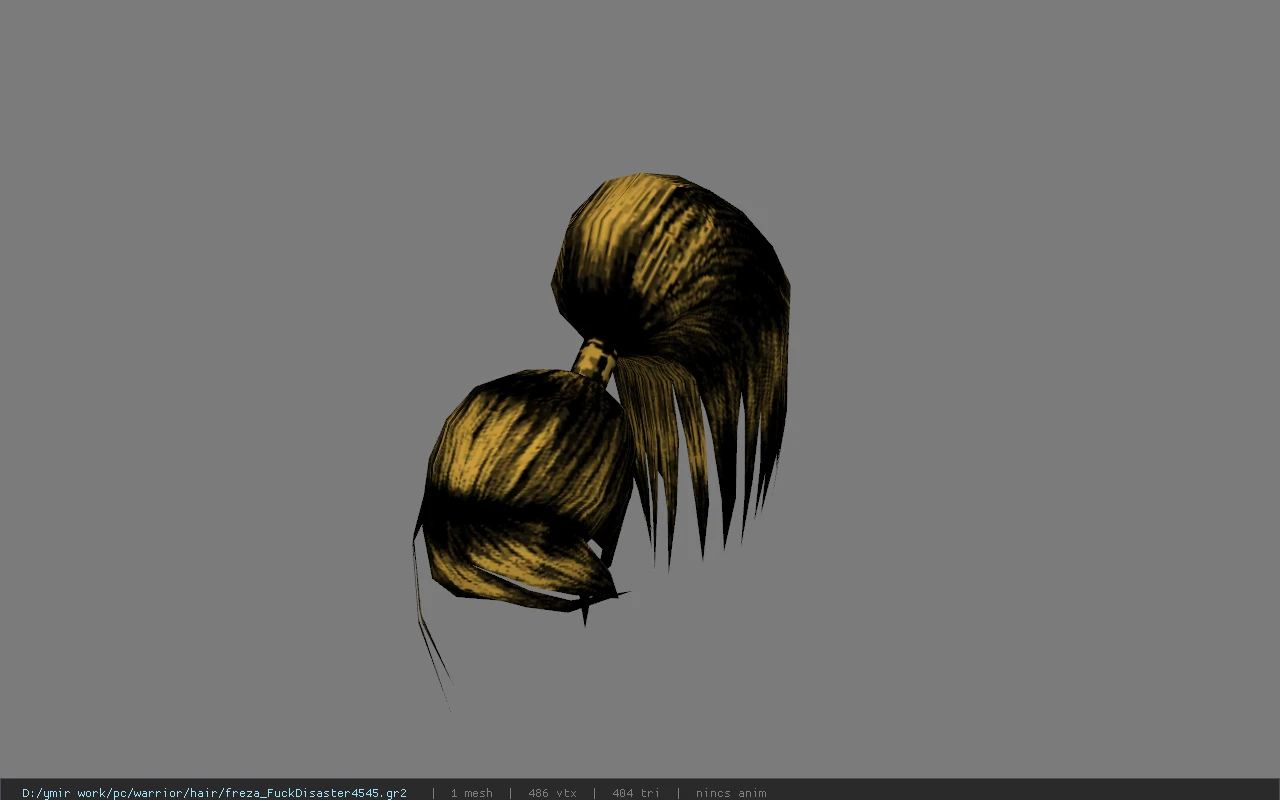Click the .gr2 file path in status bar
Viewport: 1280px width, 800px height.
(214, 793)
